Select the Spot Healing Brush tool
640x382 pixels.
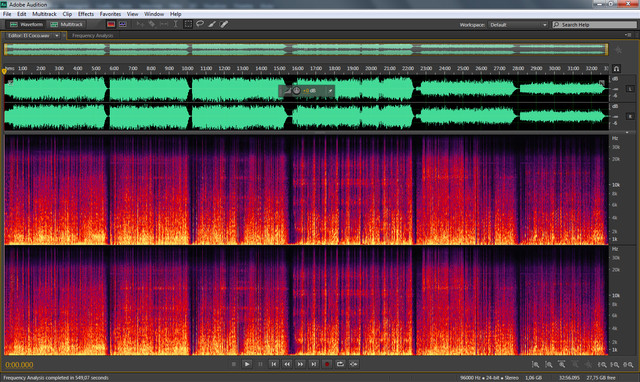pos(224,24)
